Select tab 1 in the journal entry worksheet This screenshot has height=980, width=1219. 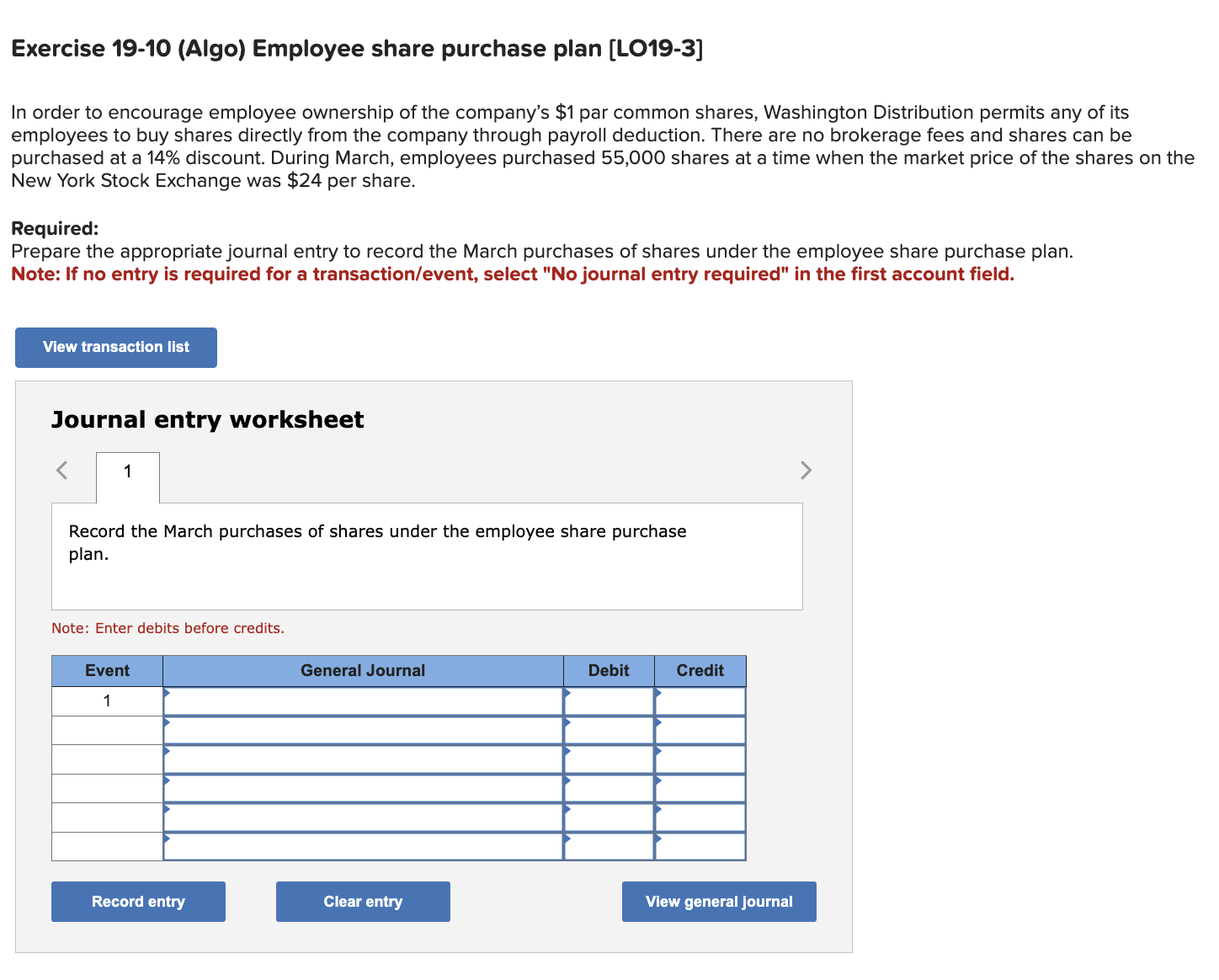(127, 471)
